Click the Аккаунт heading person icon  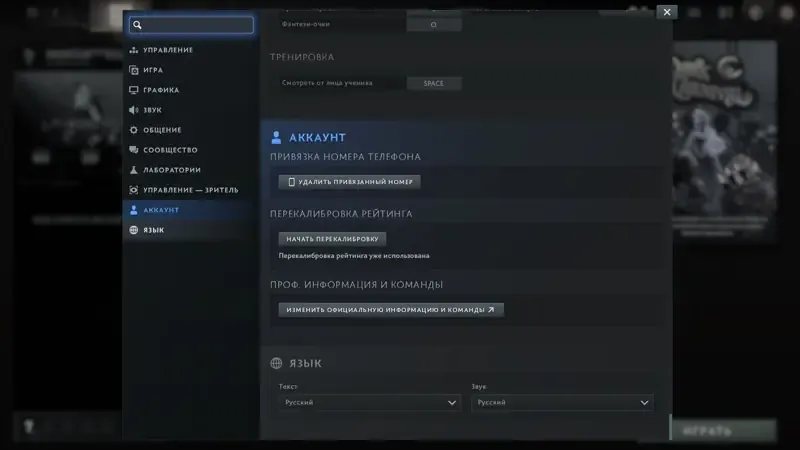tap(276, 137)
